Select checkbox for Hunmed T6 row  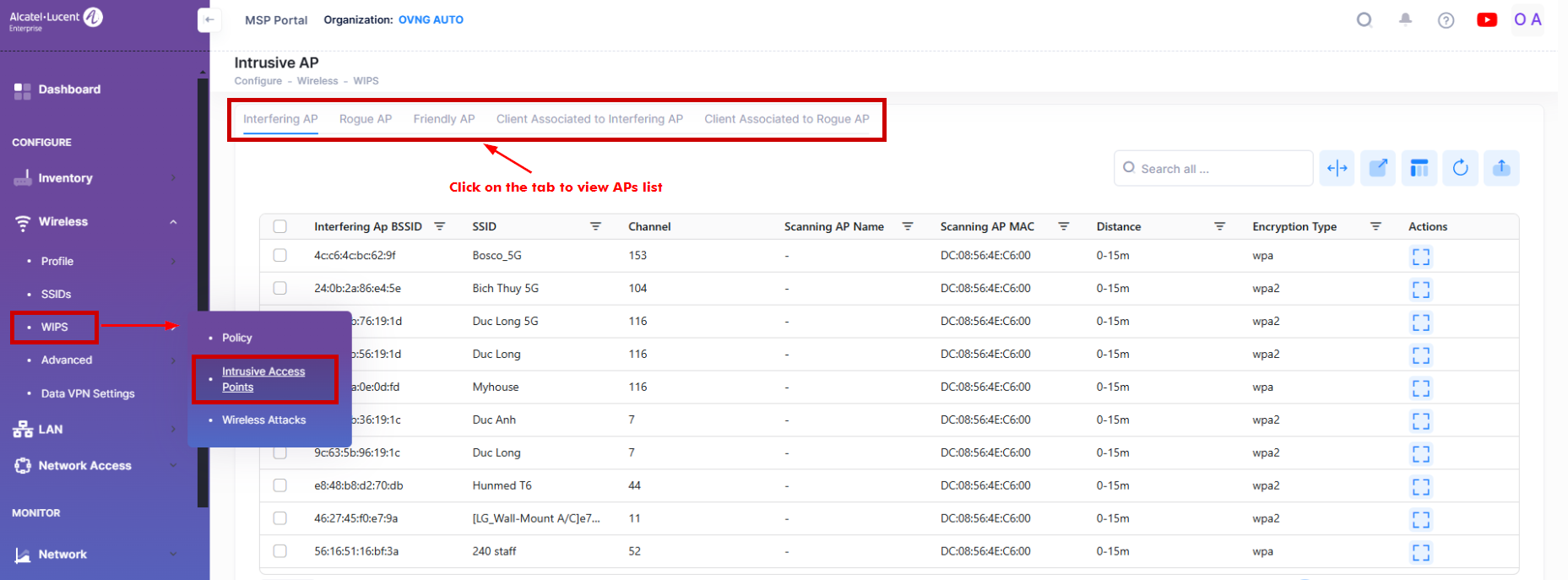[x=280, y=485]
